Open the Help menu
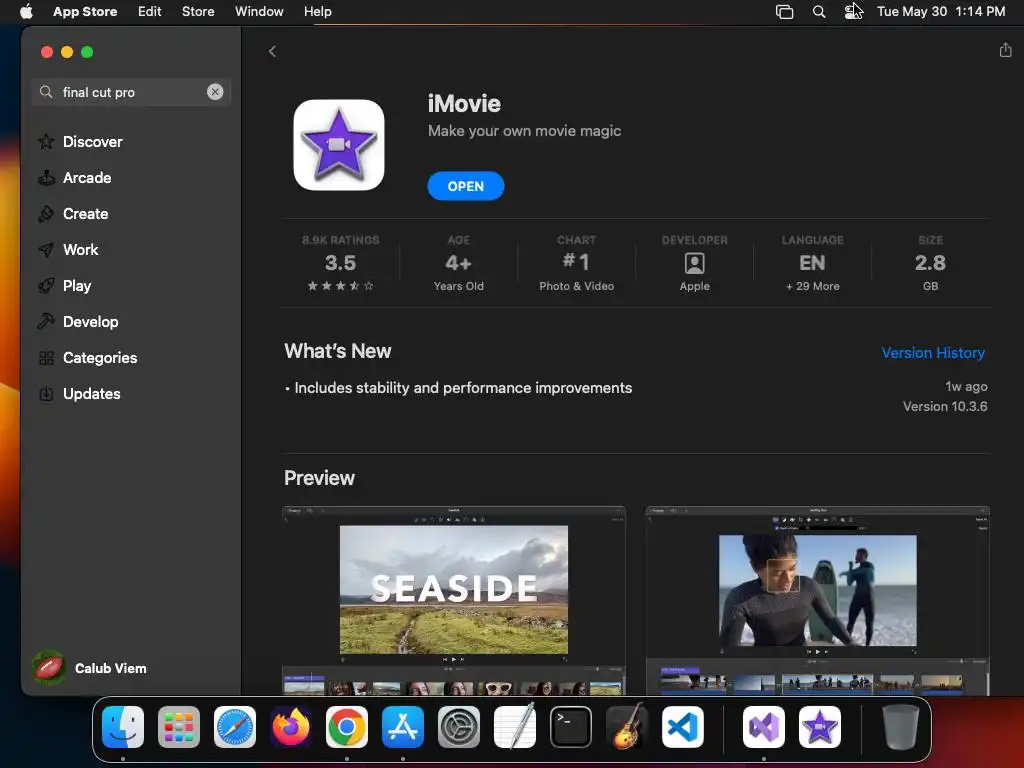The width and height of the screenshot is (1024, 768). [x=317, y=11]
